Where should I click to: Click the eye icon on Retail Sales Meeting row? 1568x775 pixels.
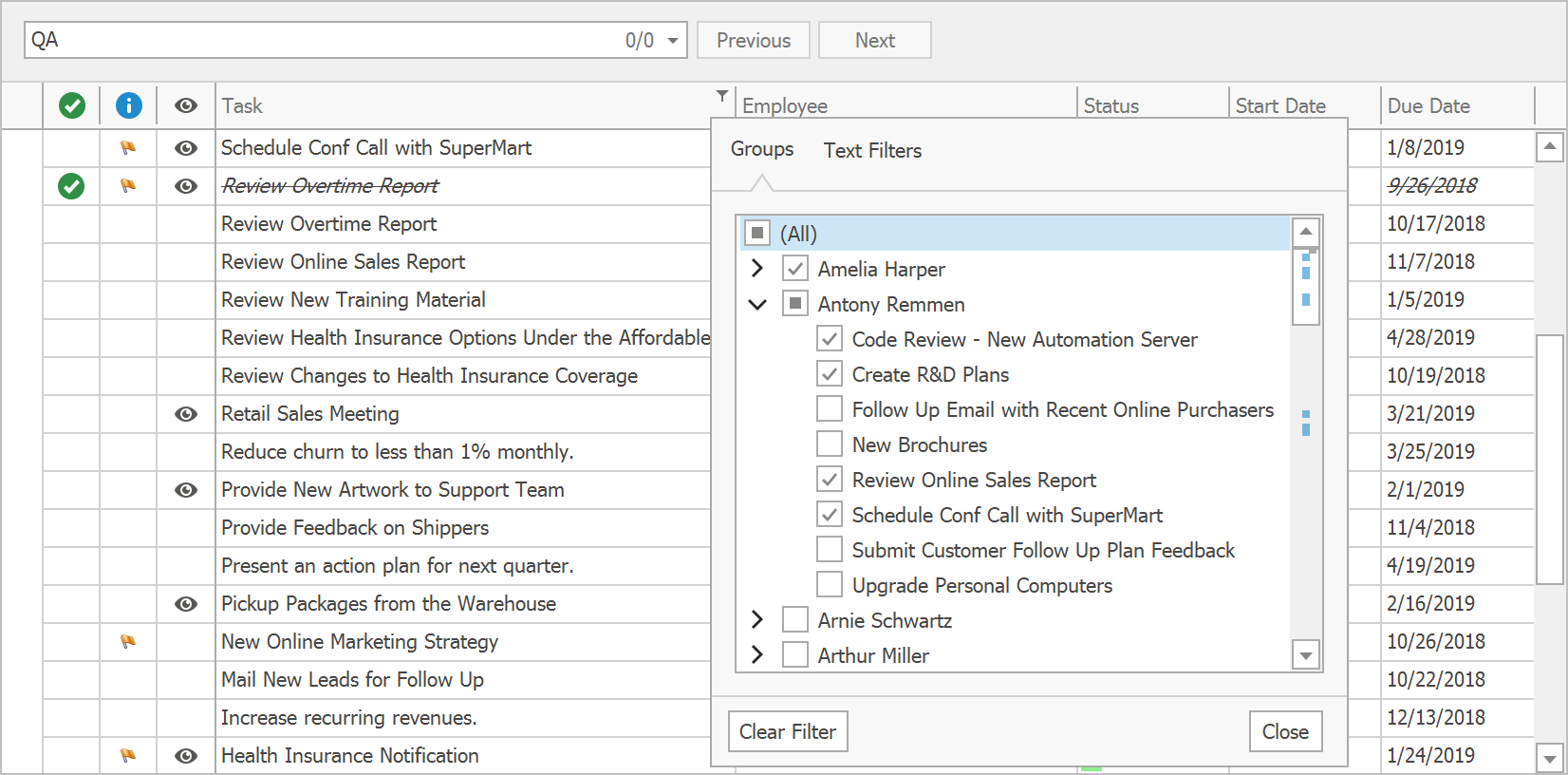[186, 414]
